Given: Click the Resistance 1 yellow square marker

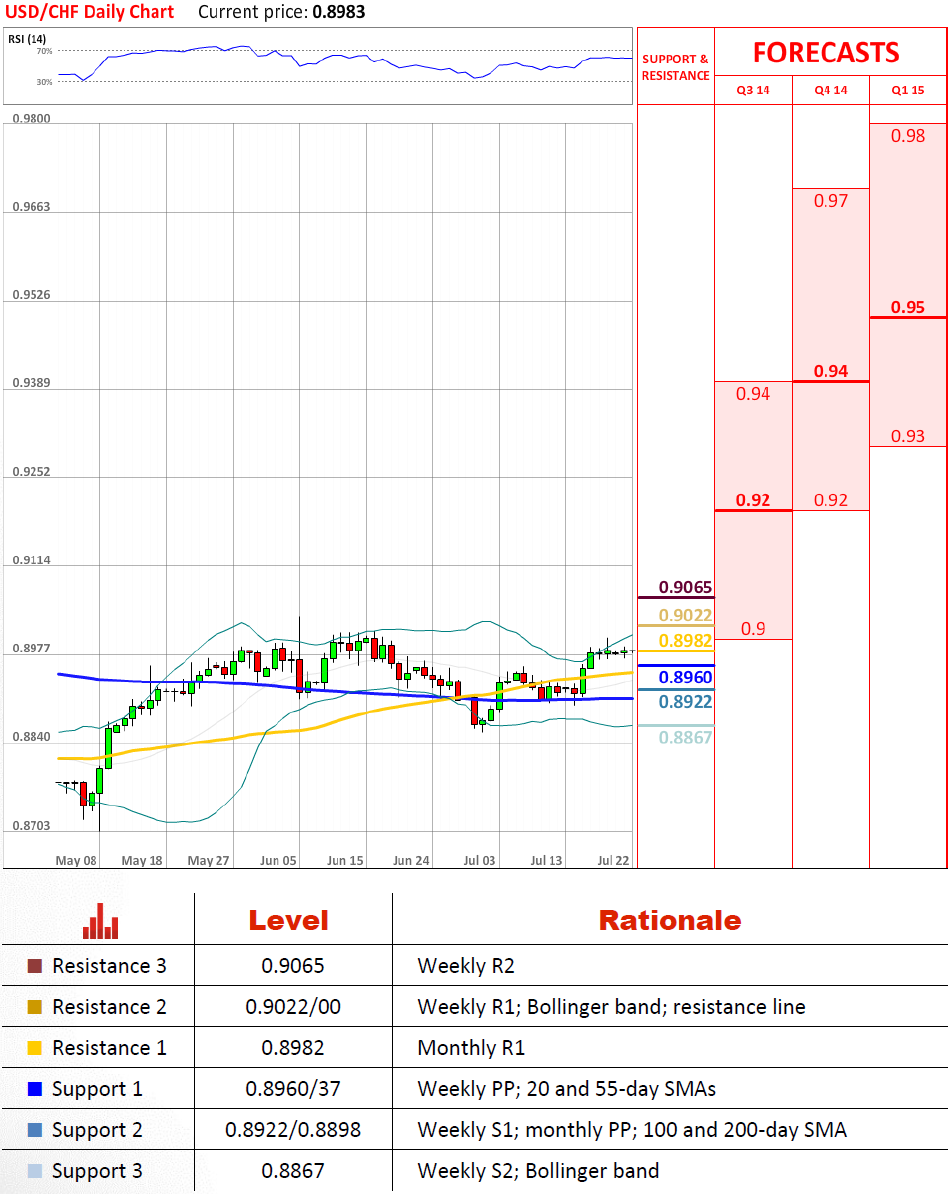Looking at the screenshot, I should (x=35, y=1048).
